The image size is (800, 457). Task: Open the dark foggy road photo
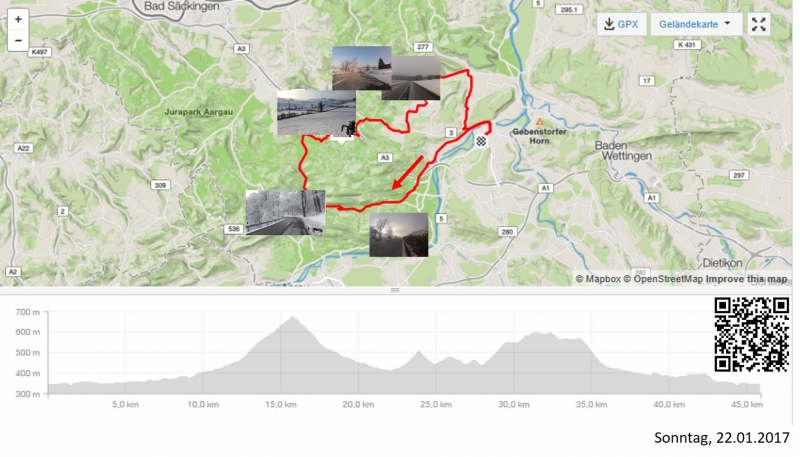click(x=399, y=235)
